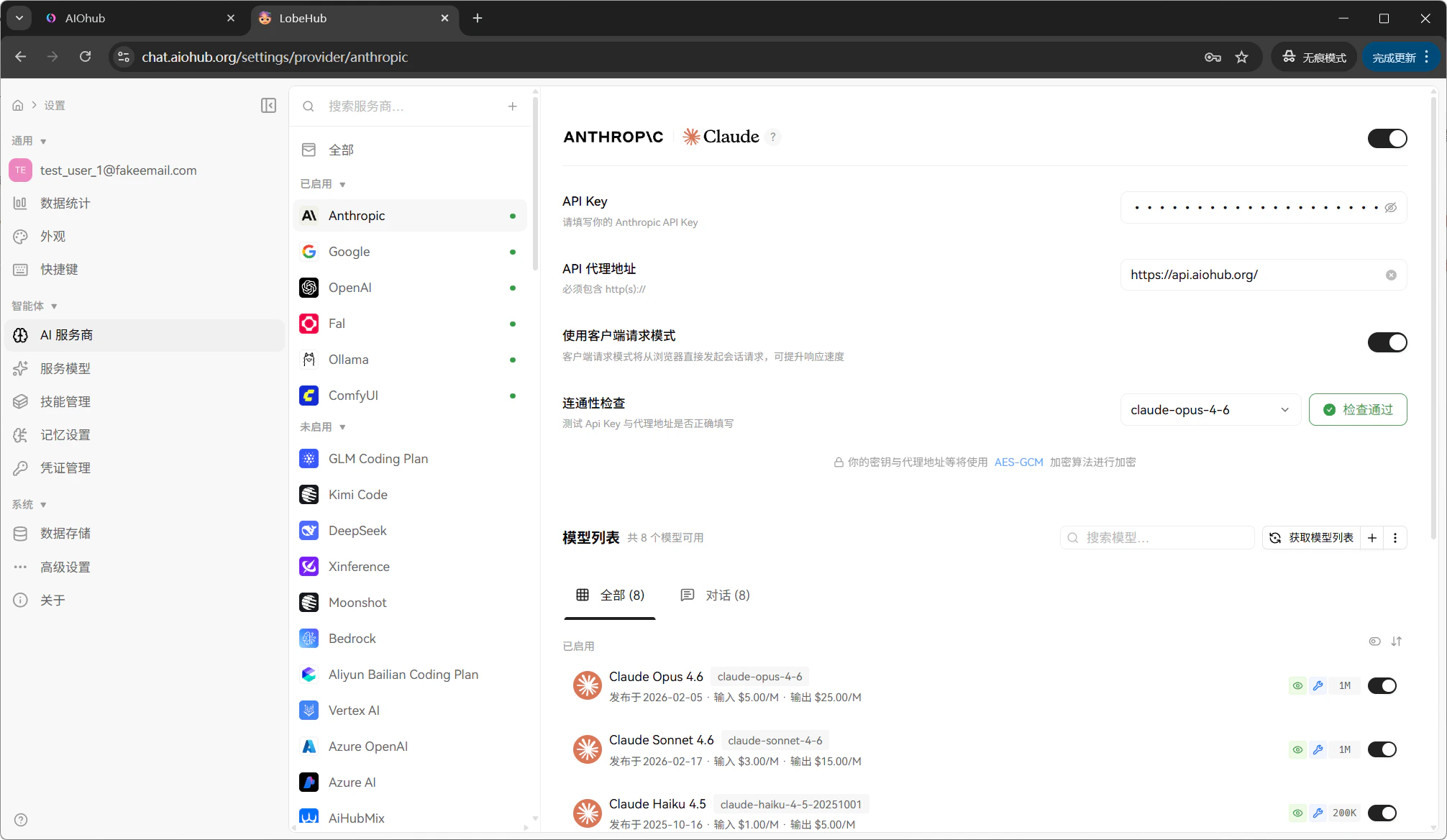
Task: Switch to the 对话 (8) models tab
Action: pos(716,595)
